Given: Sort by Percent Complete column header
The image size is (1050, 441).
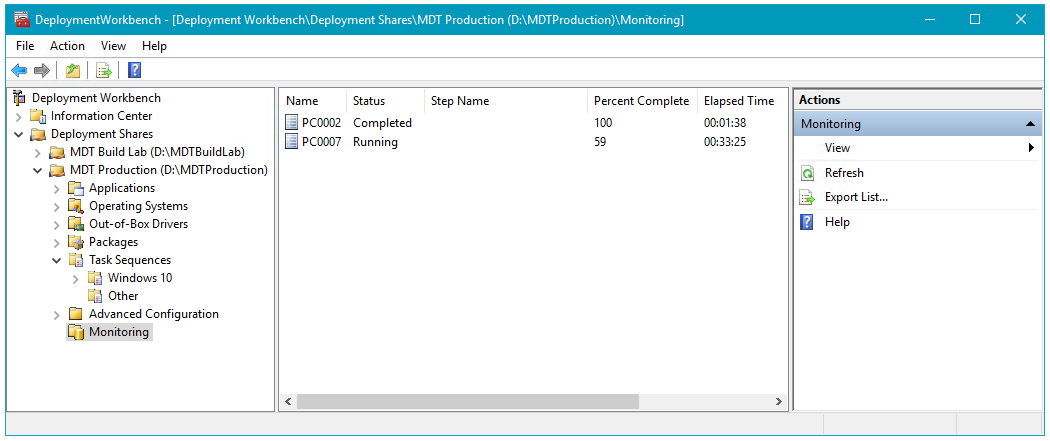Looking at the screenshot, I should 641,101.
